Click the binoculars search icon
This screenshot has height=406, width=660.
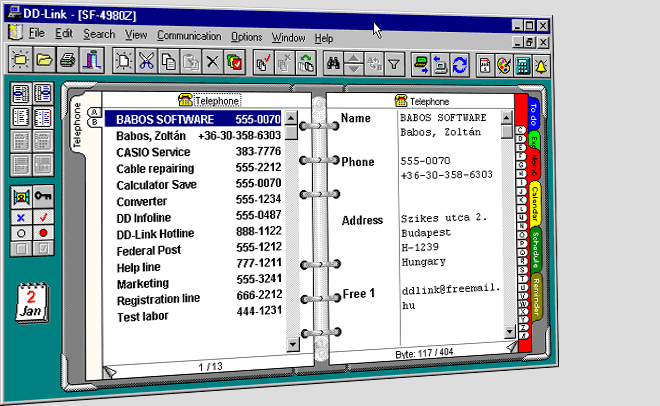pyautogui.click(x=333, y=62)
